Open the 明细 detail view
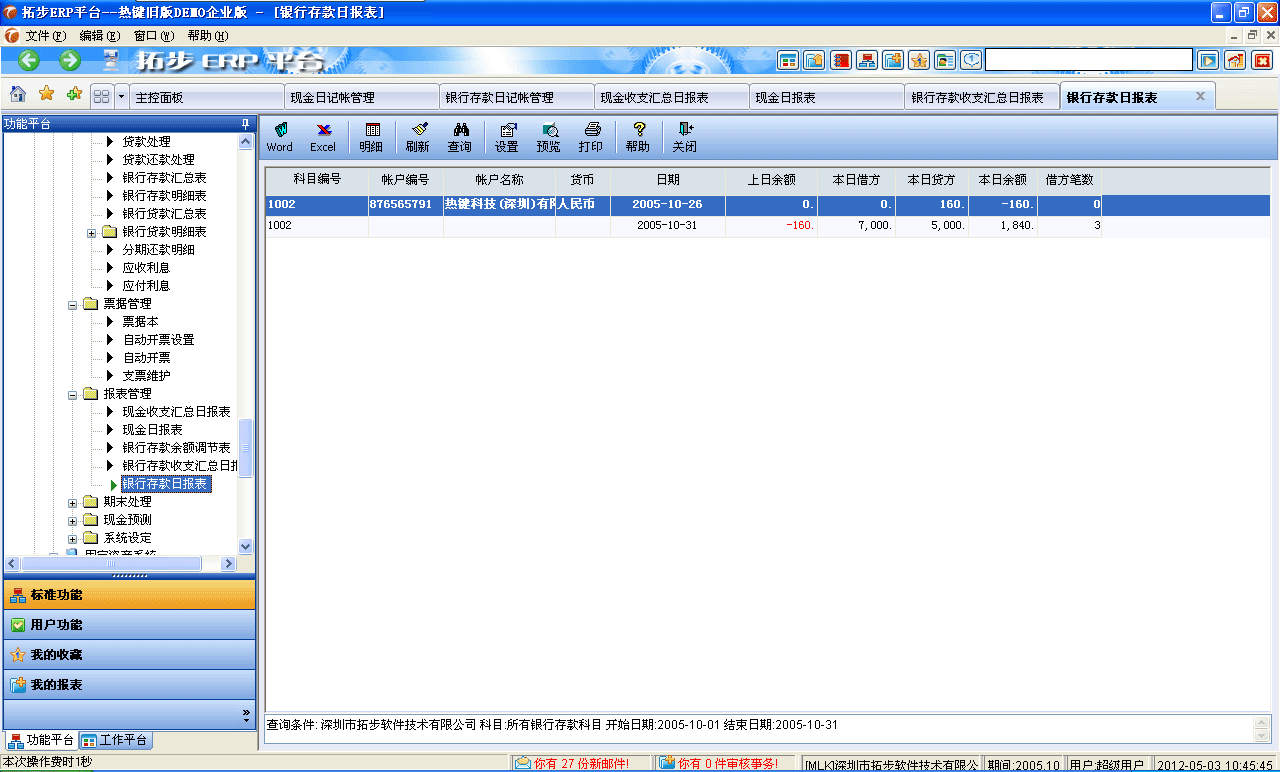The image size is (1280, 772). [x=371, y=136]
